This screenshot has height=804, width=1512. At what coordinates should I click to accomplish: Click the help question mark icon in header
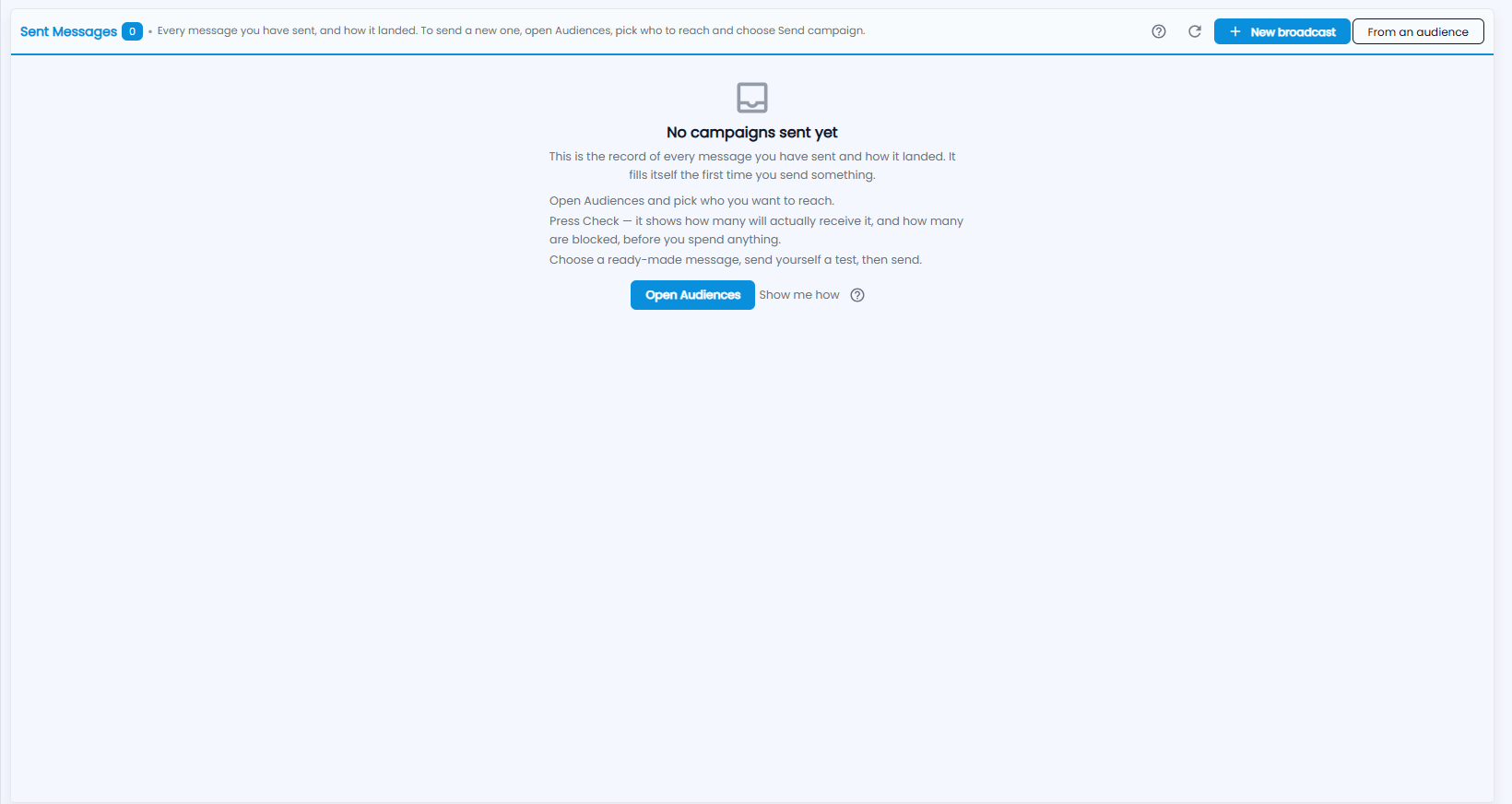[x=1159, y=31]
